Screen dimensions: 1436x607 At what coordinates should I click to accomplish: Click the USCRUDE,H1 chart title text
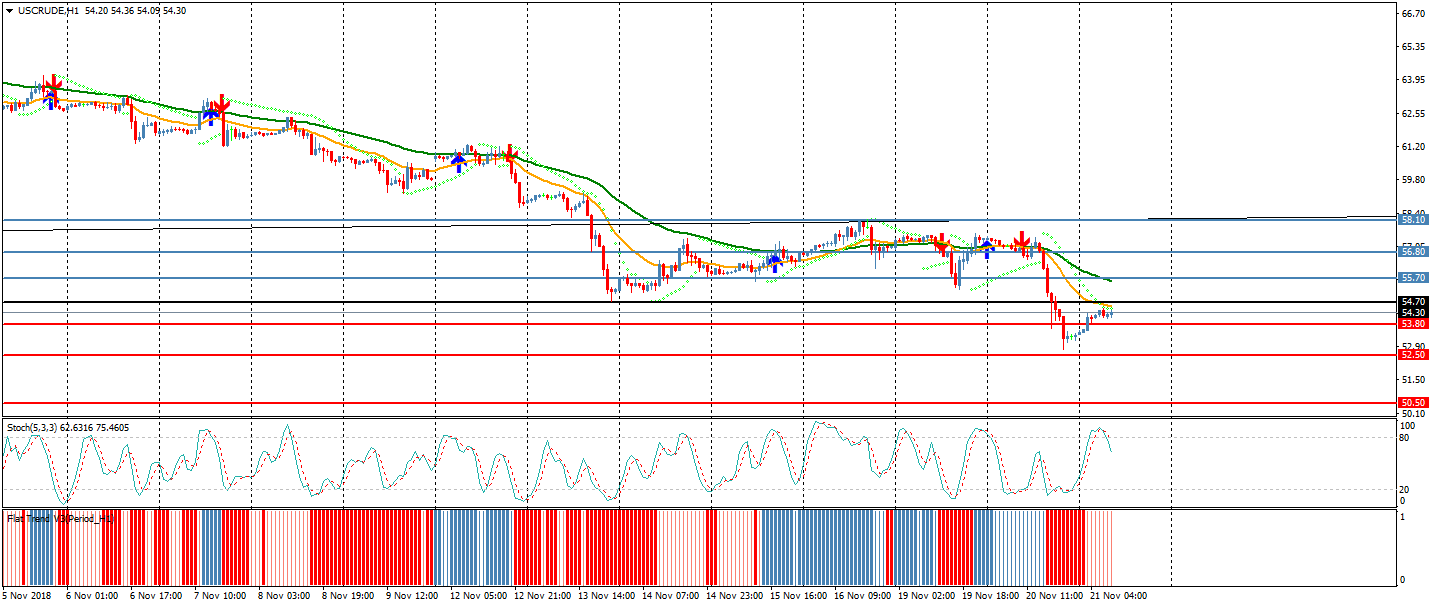coord(48,10)
